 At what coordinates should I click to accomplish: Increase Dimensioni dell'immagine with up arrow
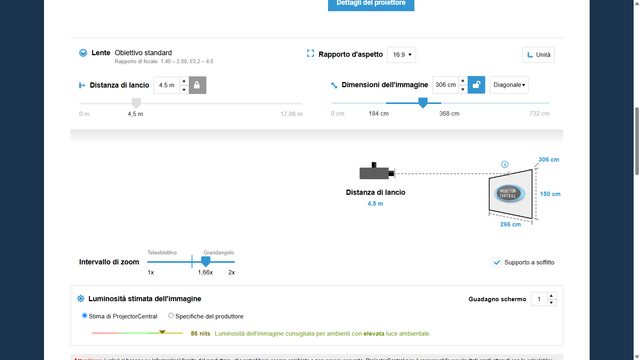[462, 81]
